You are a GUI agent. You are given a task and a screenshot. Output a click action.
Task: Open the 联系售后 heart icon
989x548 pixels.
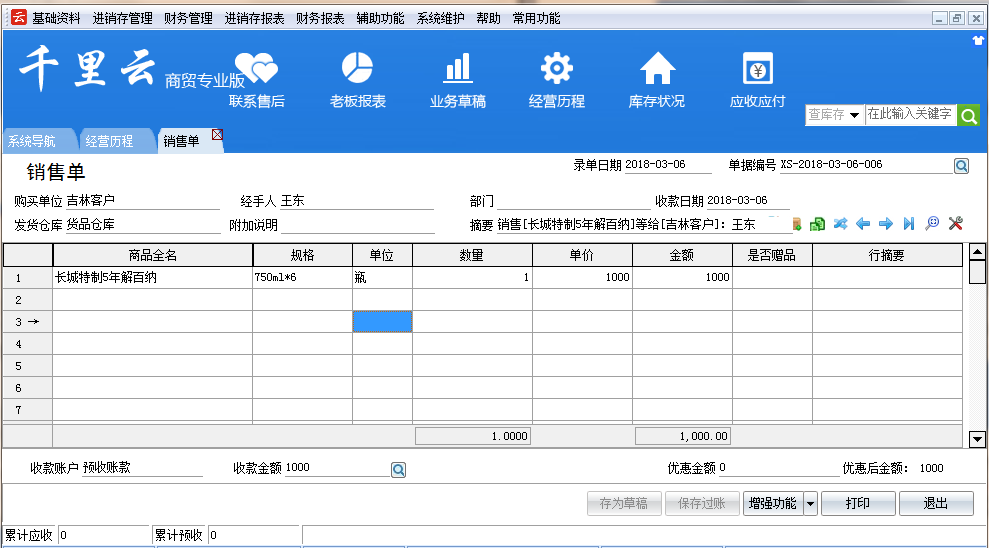(257, 70)
